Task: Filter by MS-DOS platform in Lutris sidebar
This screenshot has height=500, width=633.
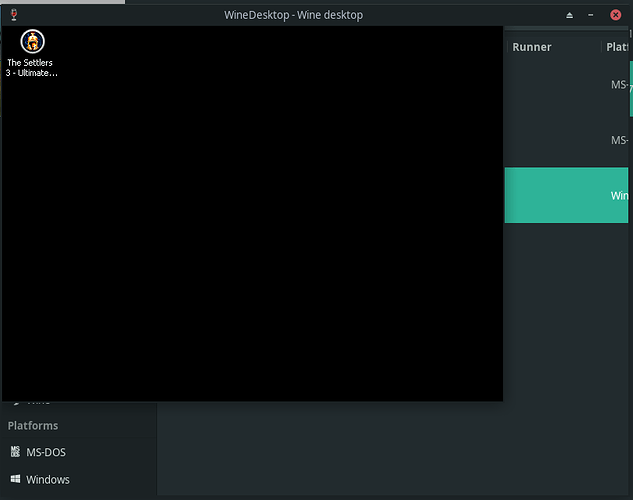Action: pyautogui.click(x=46, y=452)
